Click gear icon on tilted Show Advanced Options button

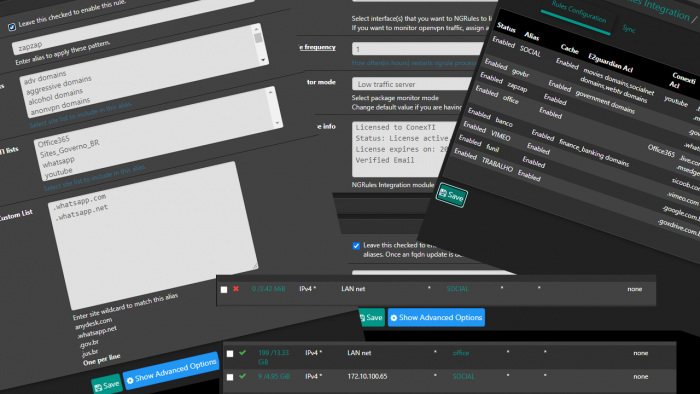(130, 380)
